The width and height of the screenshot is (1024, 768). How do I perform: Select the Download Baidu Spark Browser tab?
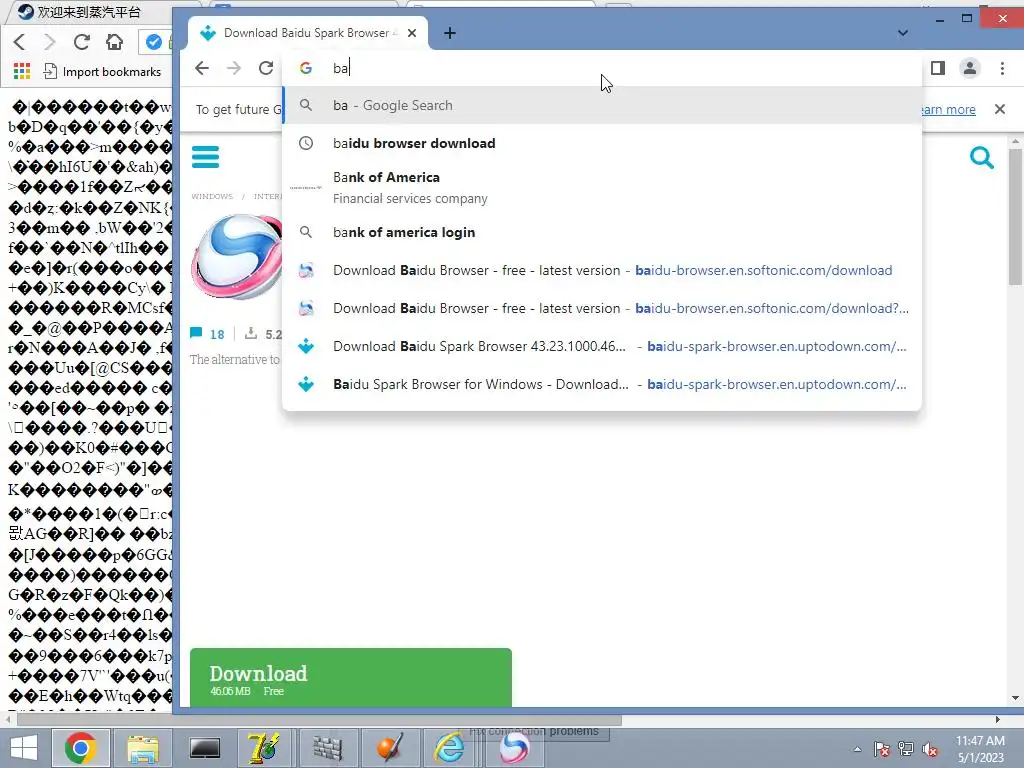(x=307, y=33)
